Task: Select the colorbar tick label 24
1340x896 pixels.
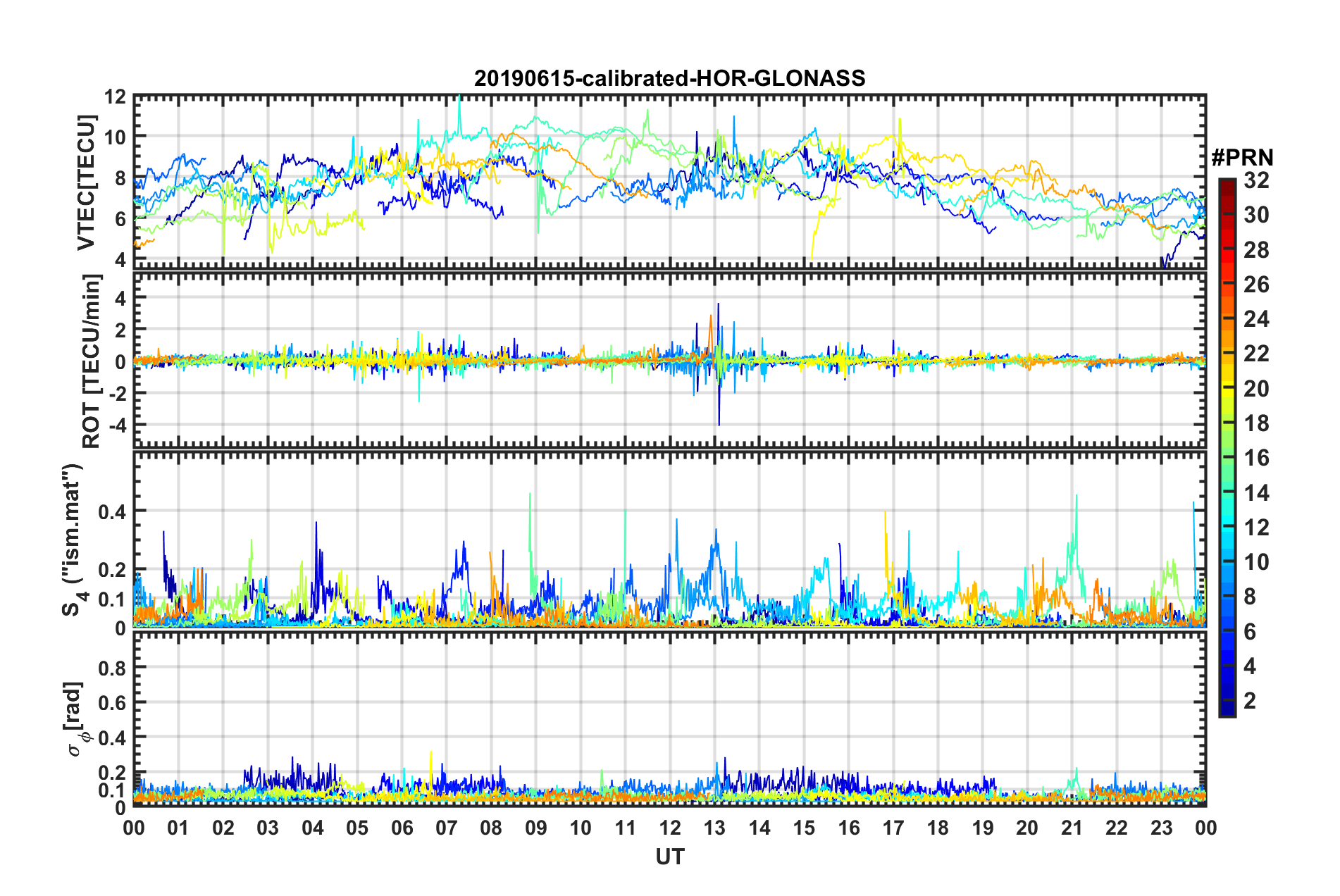Action: click(1256, 319)
